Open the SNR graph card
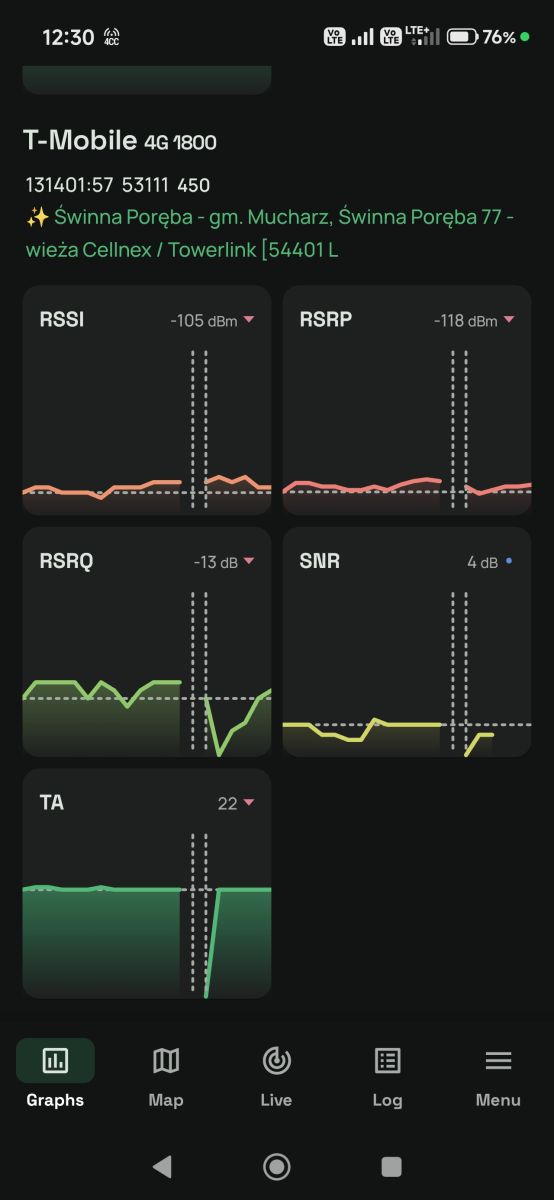This screenshot has width=554, height=1200. 407,642
